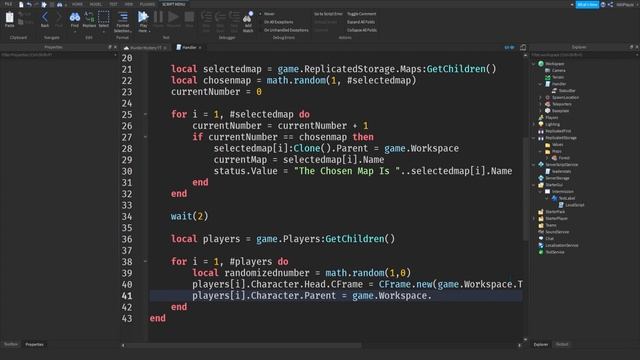Screen dimensions: 640x360
Task: Collapse the Maps folder node
Action: coord(540,151)
